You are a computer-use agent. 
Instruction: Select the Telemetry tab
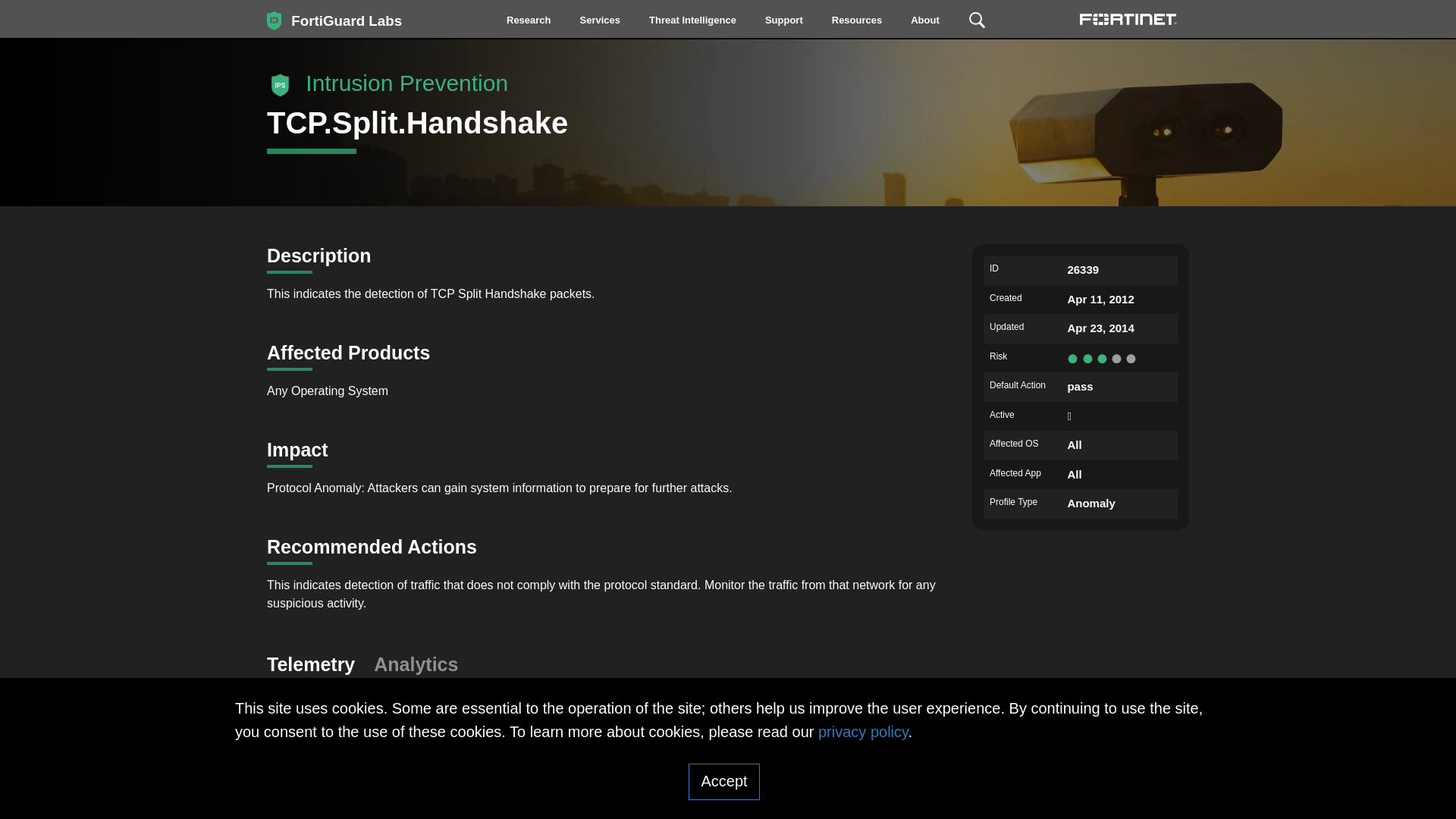click(311, 664)
